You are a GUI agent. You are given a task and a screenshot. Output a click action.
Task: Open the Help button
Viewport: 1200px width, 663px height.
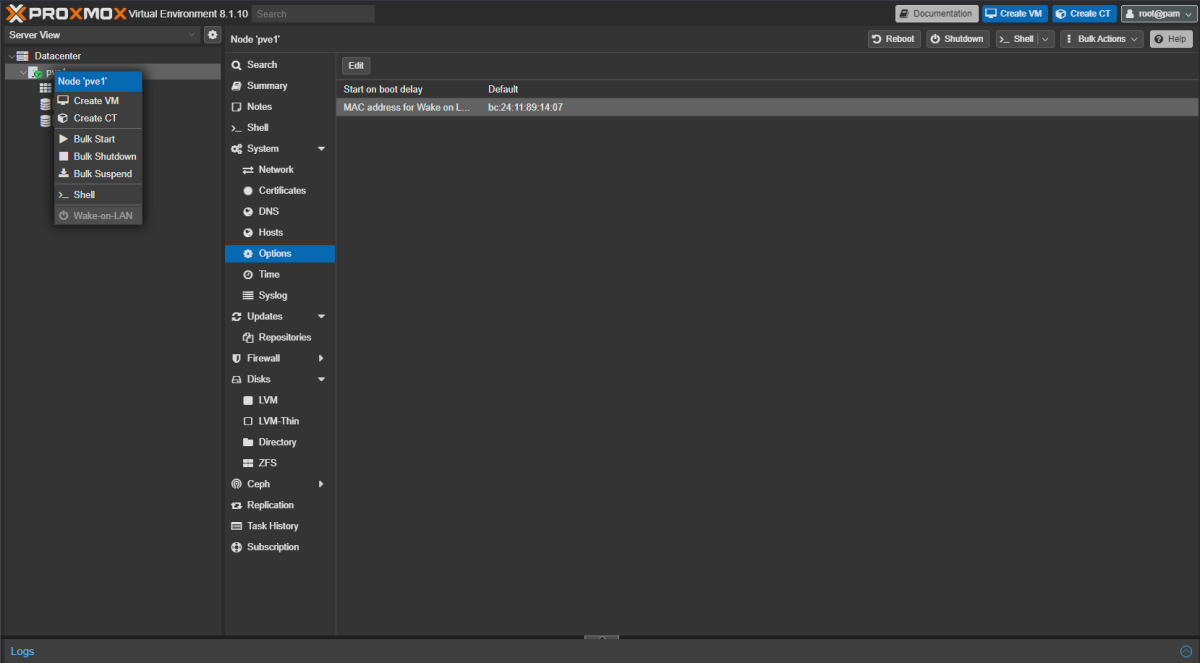click(x=1171, y=39)
